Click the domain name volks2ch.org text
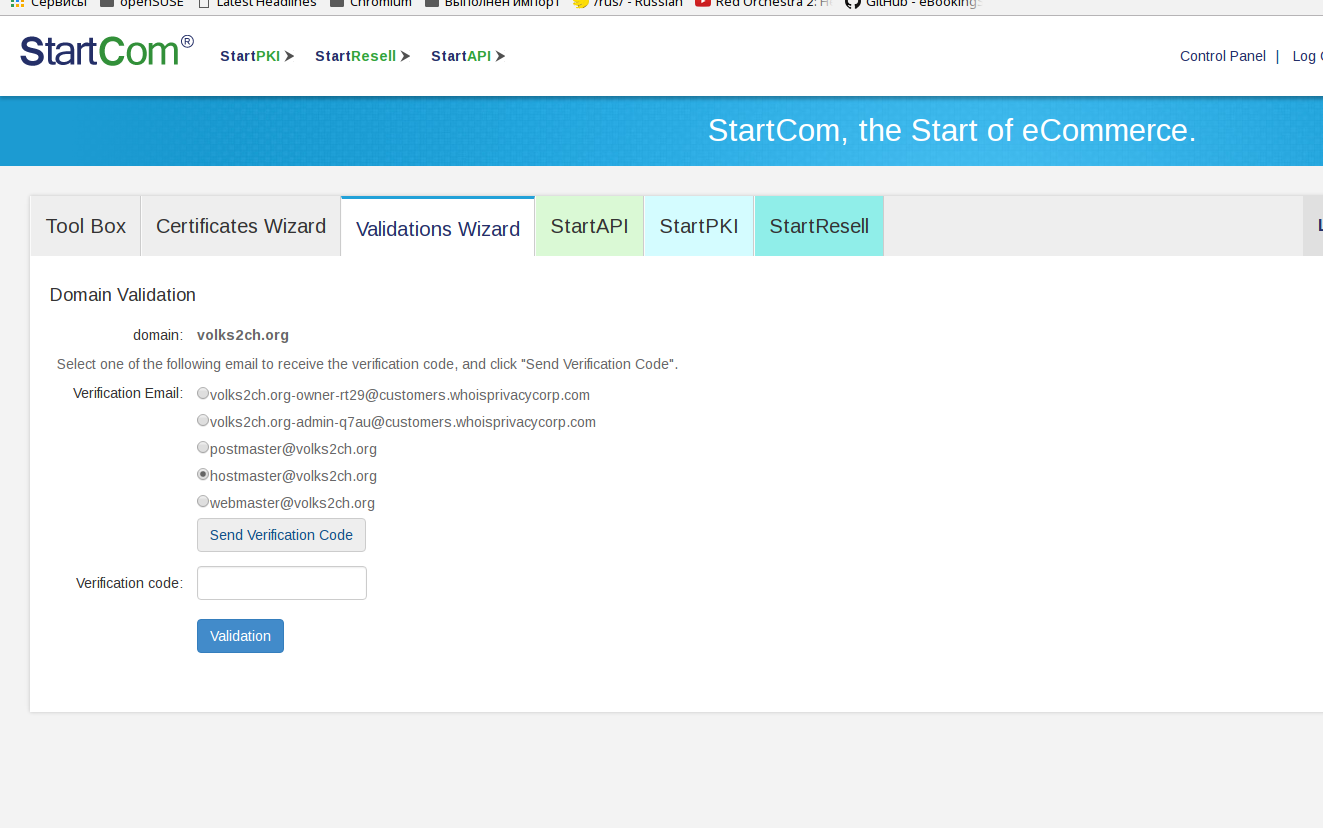This screenshot has width=1323, height=828. [x=243, y=335]
